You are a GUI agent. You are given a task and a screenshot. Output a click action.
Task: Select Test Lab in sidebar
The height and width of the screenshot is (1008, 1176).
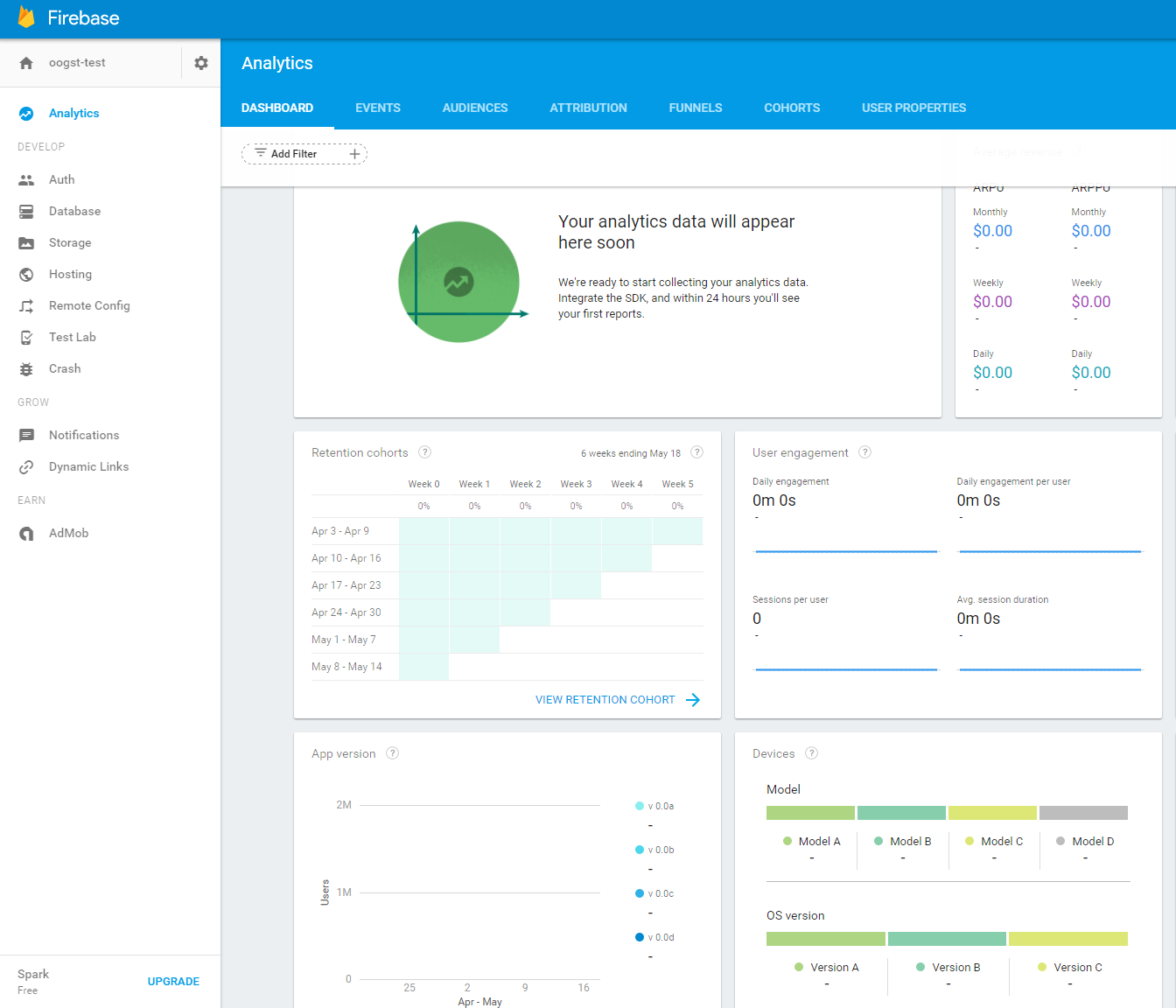(72, 337)
